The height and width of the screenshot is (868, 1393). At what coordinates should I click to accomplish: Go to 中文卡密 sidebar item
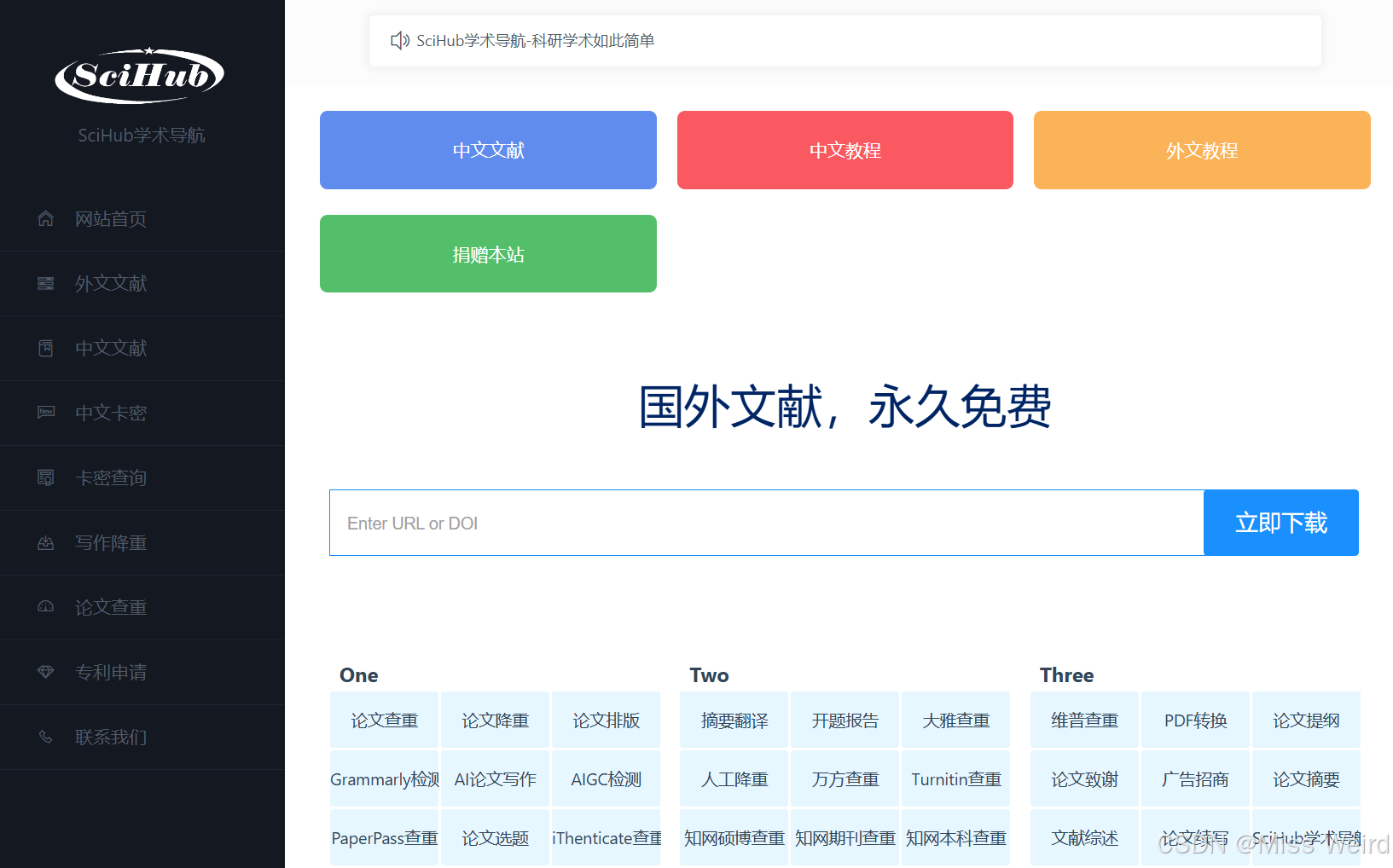pos(142,414)
